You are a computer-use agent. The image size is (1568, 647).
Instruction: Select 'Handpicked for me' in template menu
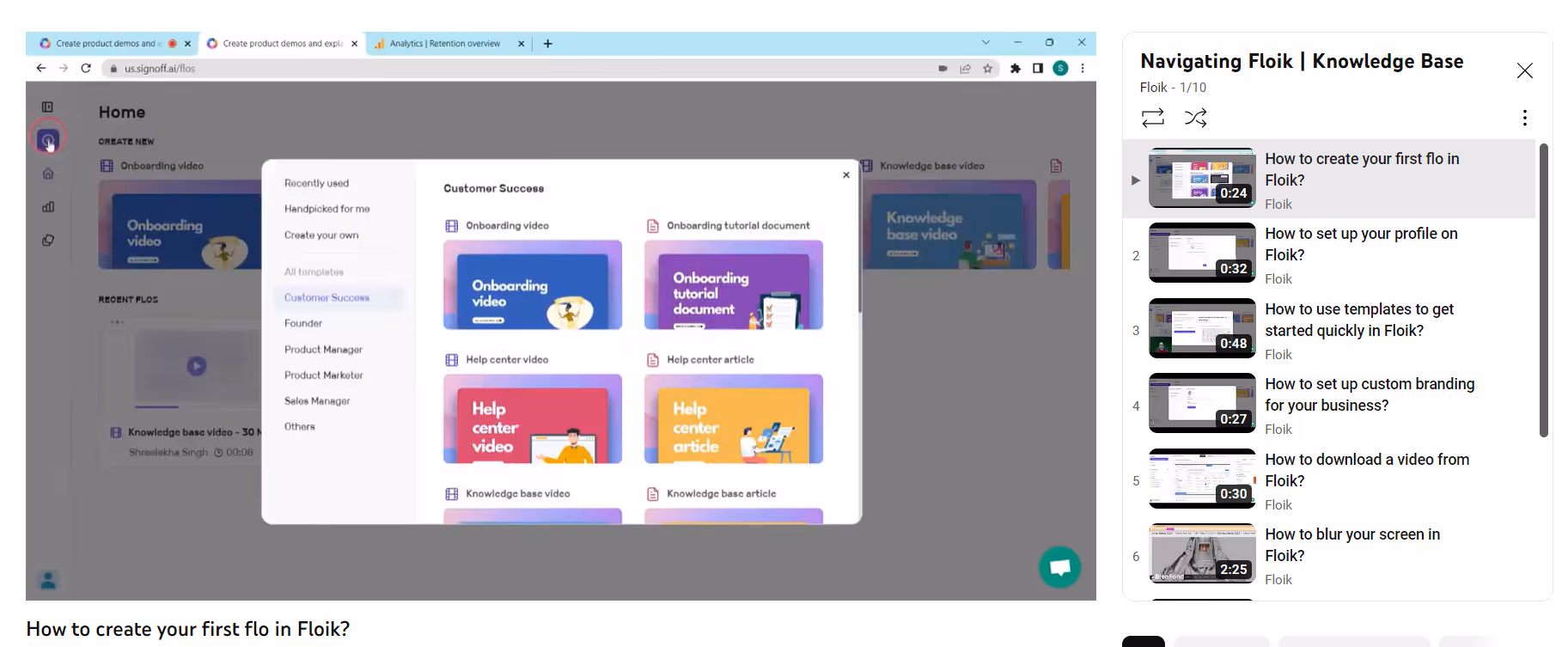[x=327, y=209]
